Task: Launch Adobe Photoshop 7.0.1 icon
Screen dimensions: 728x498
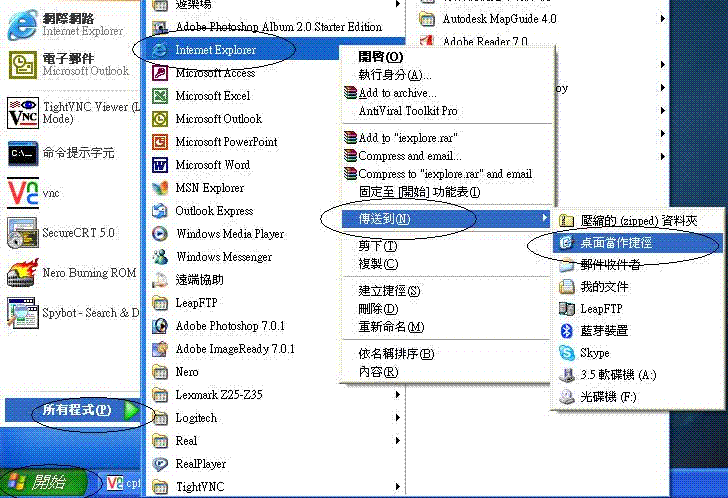Action: coord(159,326)
